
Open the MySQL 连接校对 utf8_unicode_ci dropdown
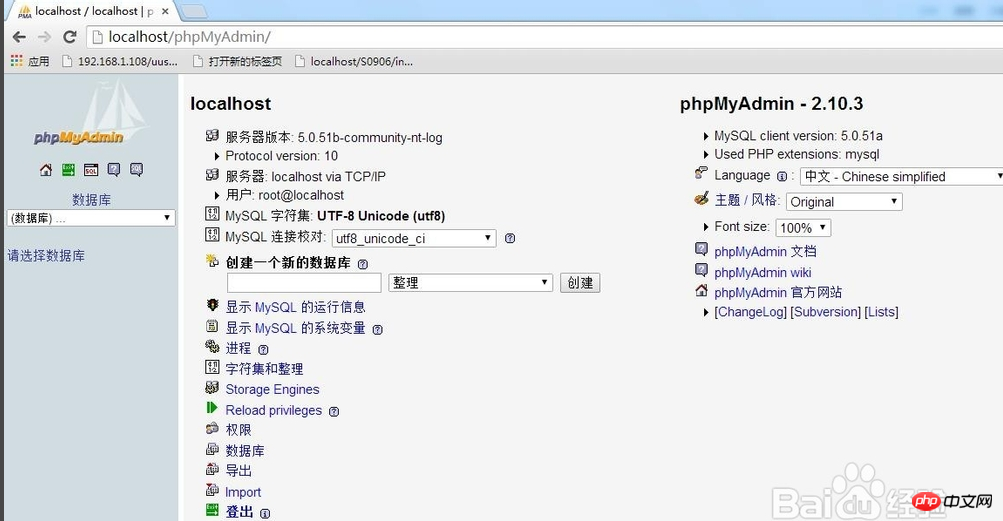coord(414,238)
